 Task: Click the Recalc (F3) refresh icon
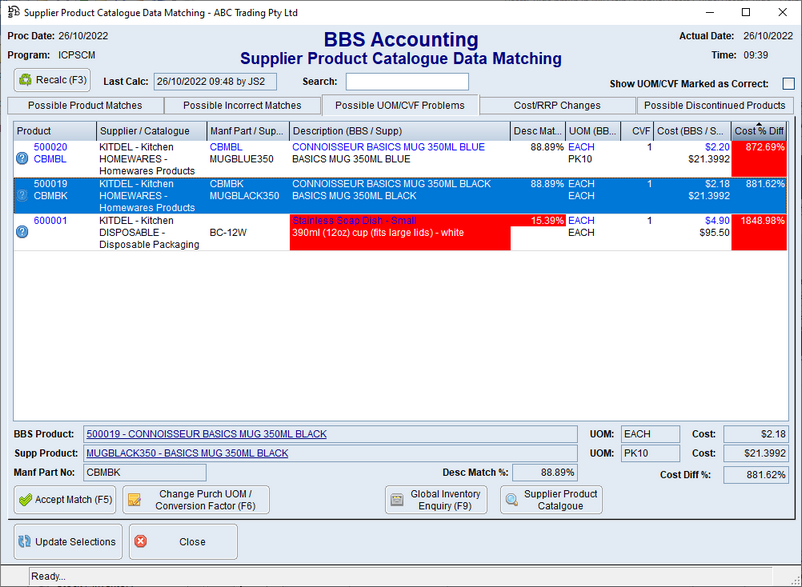(x=26, y=80)
